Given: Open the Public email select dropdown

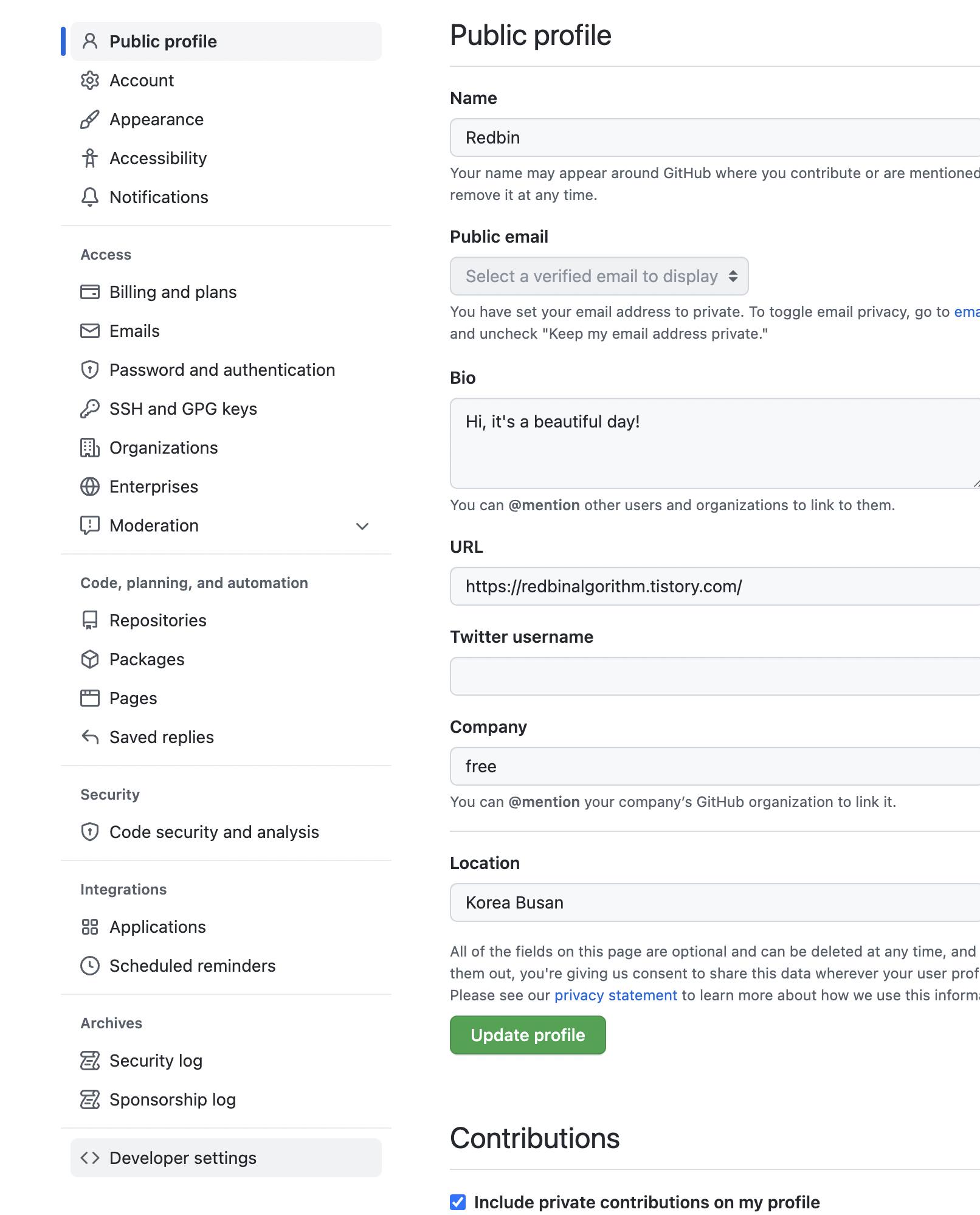Looking at the screenshot, I should coord(599,276).
